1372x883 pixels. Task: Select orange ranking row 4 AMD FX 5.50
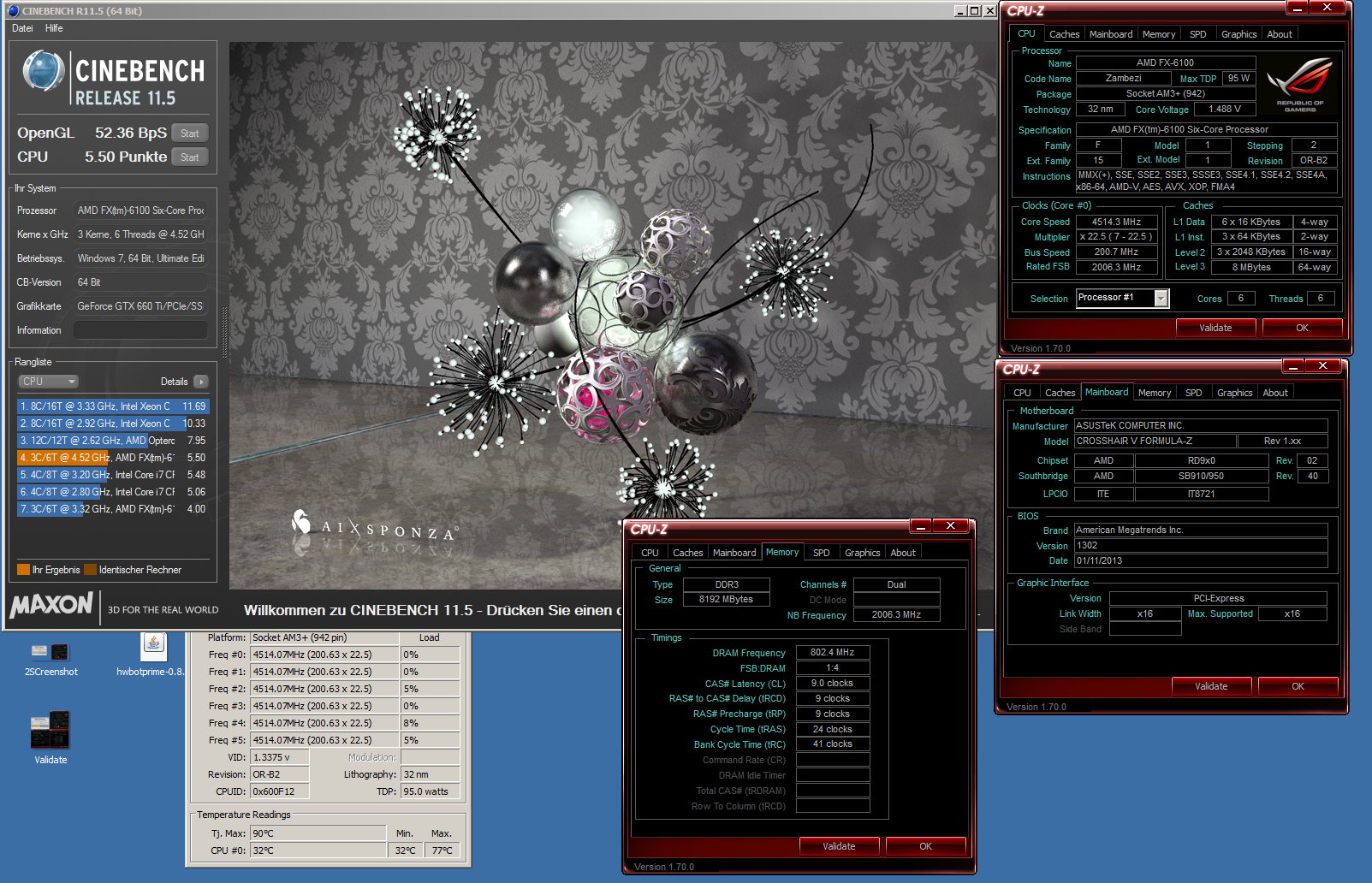pyautogui.click(x=112, y=458)
